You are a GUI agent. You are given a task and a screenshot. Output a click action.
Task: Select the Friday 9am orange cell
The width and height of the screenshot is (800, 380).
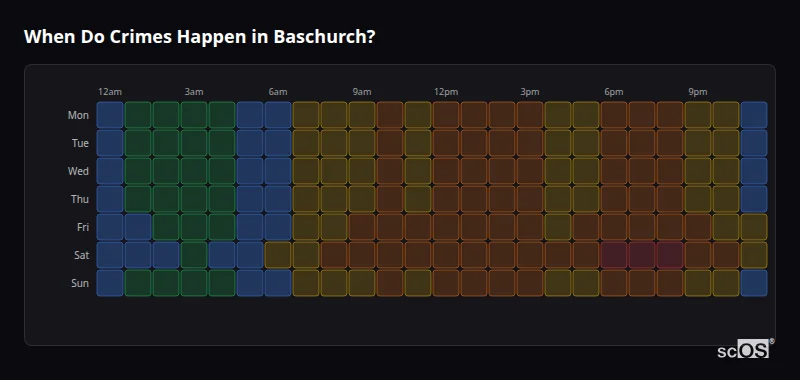[362, 227]
